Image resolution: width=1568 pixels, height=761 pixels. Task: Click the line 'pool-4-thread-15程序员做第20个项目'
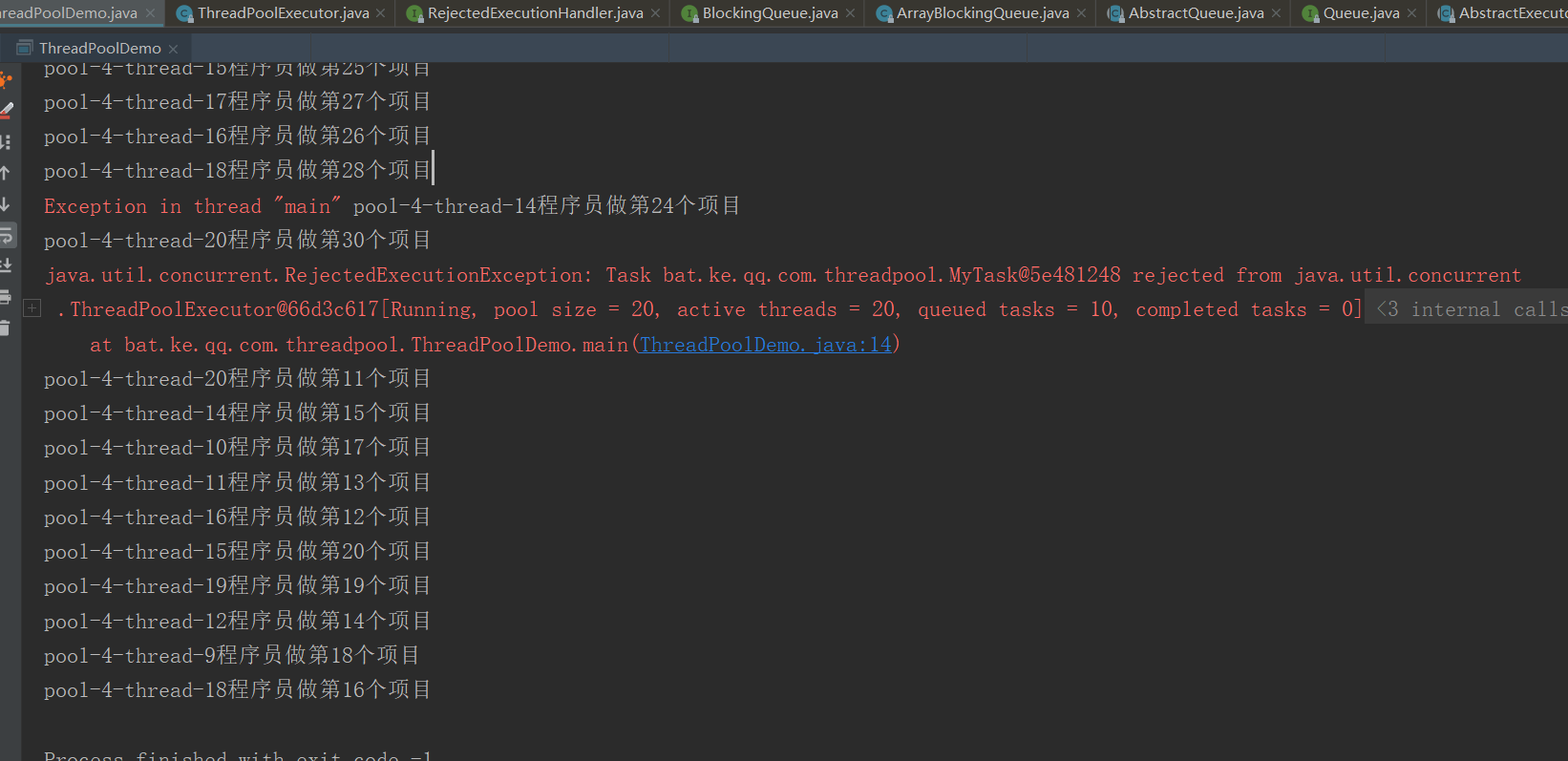(x=237, y=552)
